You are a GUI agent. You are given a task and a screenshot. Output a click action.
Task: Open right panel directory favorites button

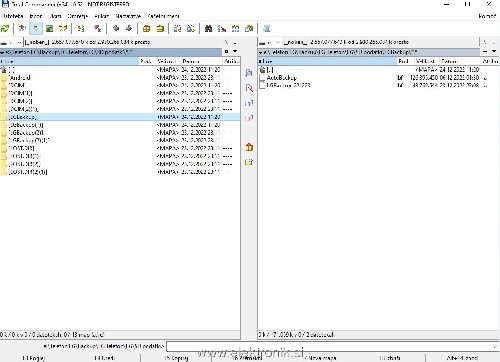pos(485,51)
